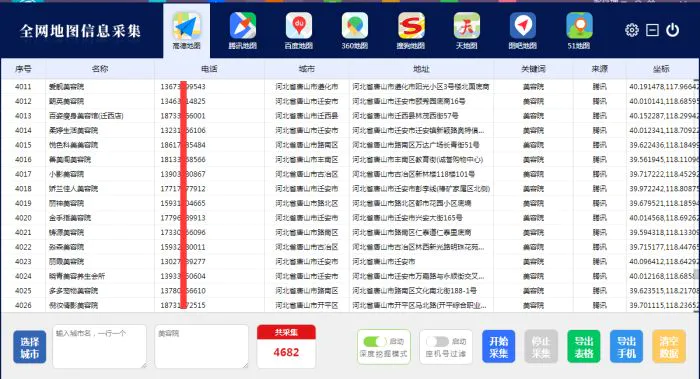Disable the 深度挖掘模式 toggle switch

375,342
